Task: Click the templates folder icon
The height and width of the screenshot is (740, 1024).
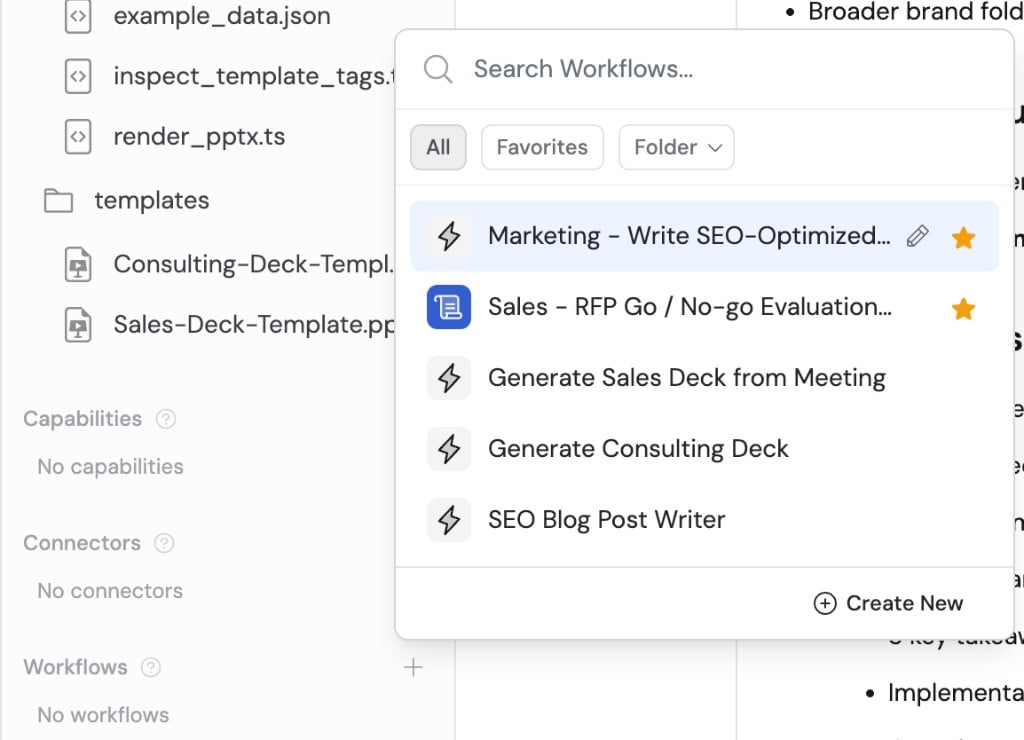Action: coord(58,201)
